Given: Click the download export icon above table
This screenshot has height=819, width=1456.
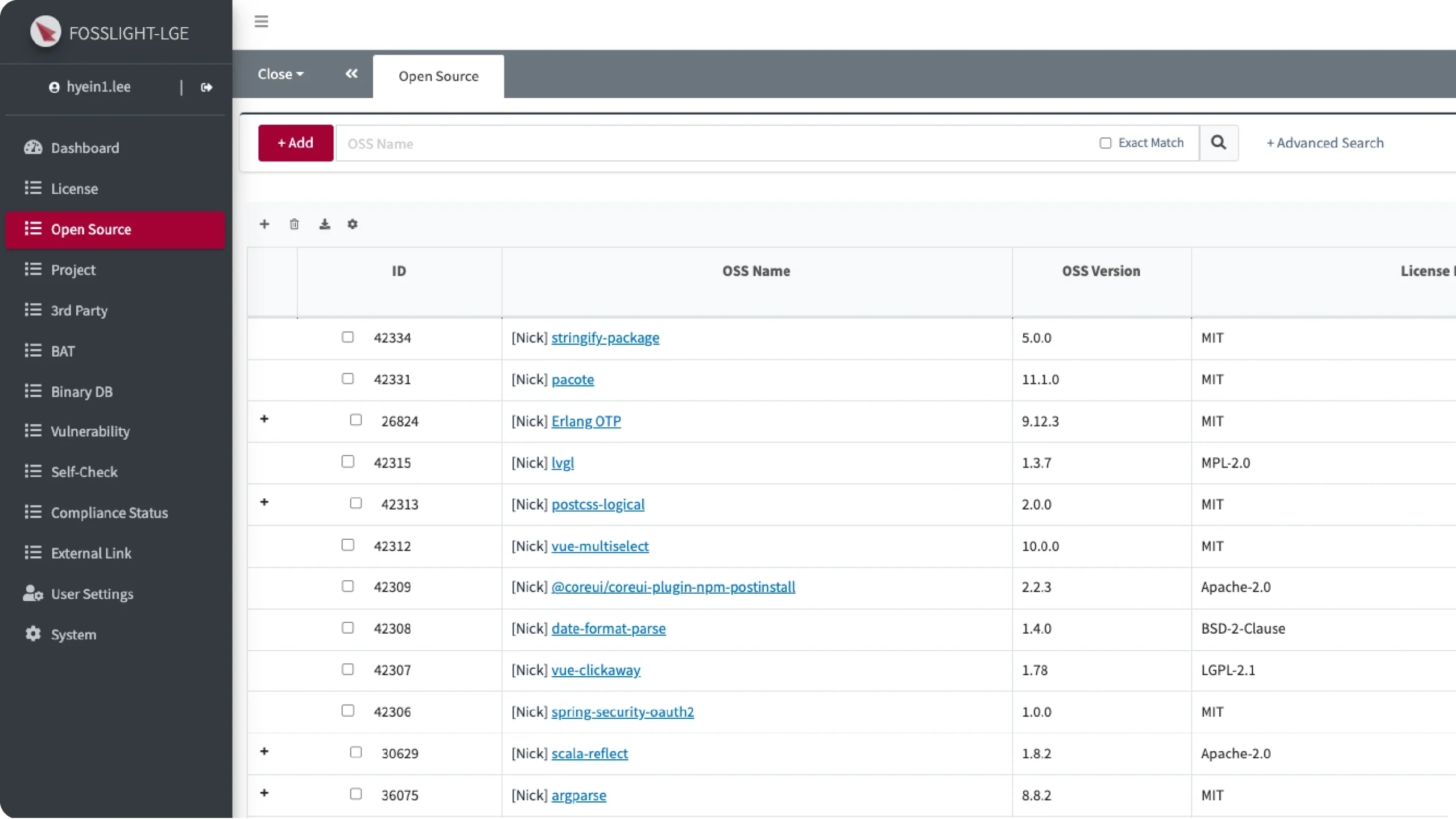Looking at the screenshot, I should tap(324, 224).
